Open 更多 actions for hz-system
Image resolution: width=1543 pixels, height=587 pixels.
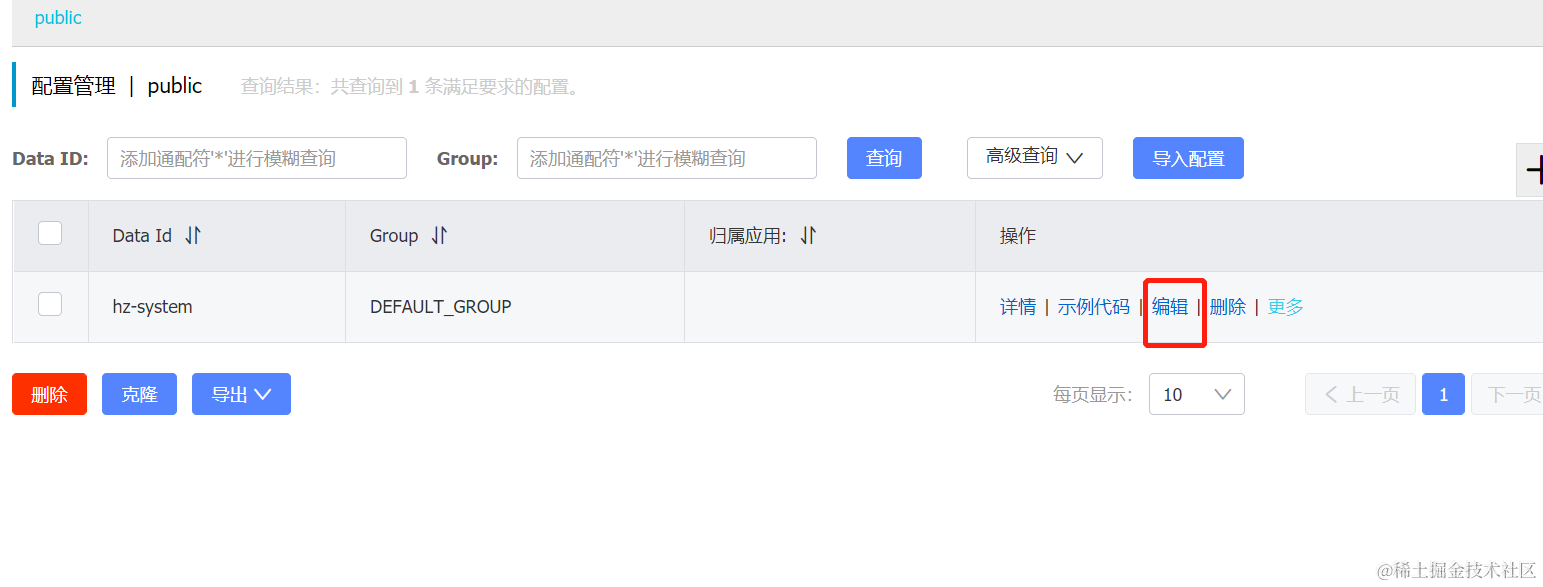click(1285, 306)
